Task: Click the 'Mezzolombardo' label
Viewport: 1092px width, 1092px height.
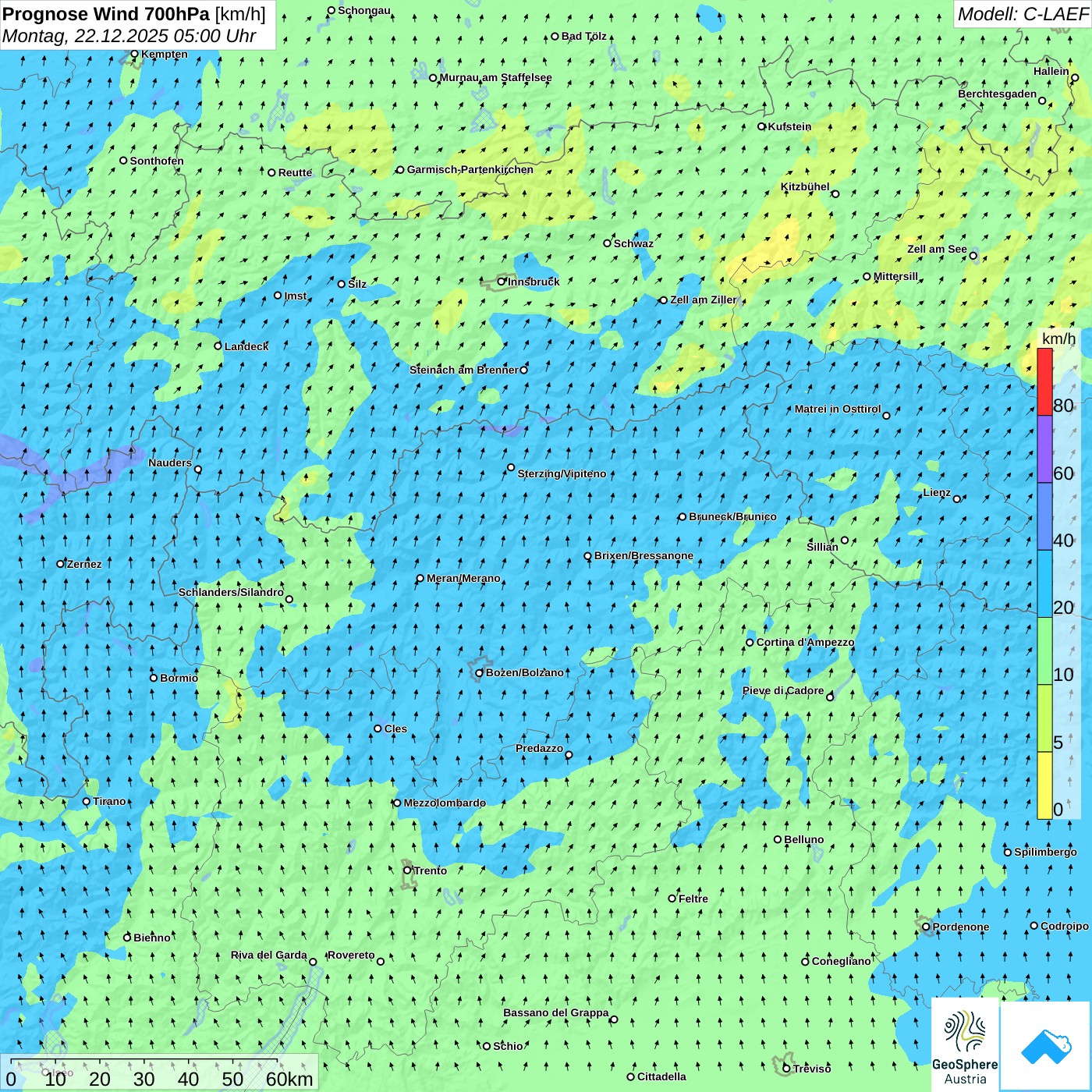Action: (x=445, y=803)
